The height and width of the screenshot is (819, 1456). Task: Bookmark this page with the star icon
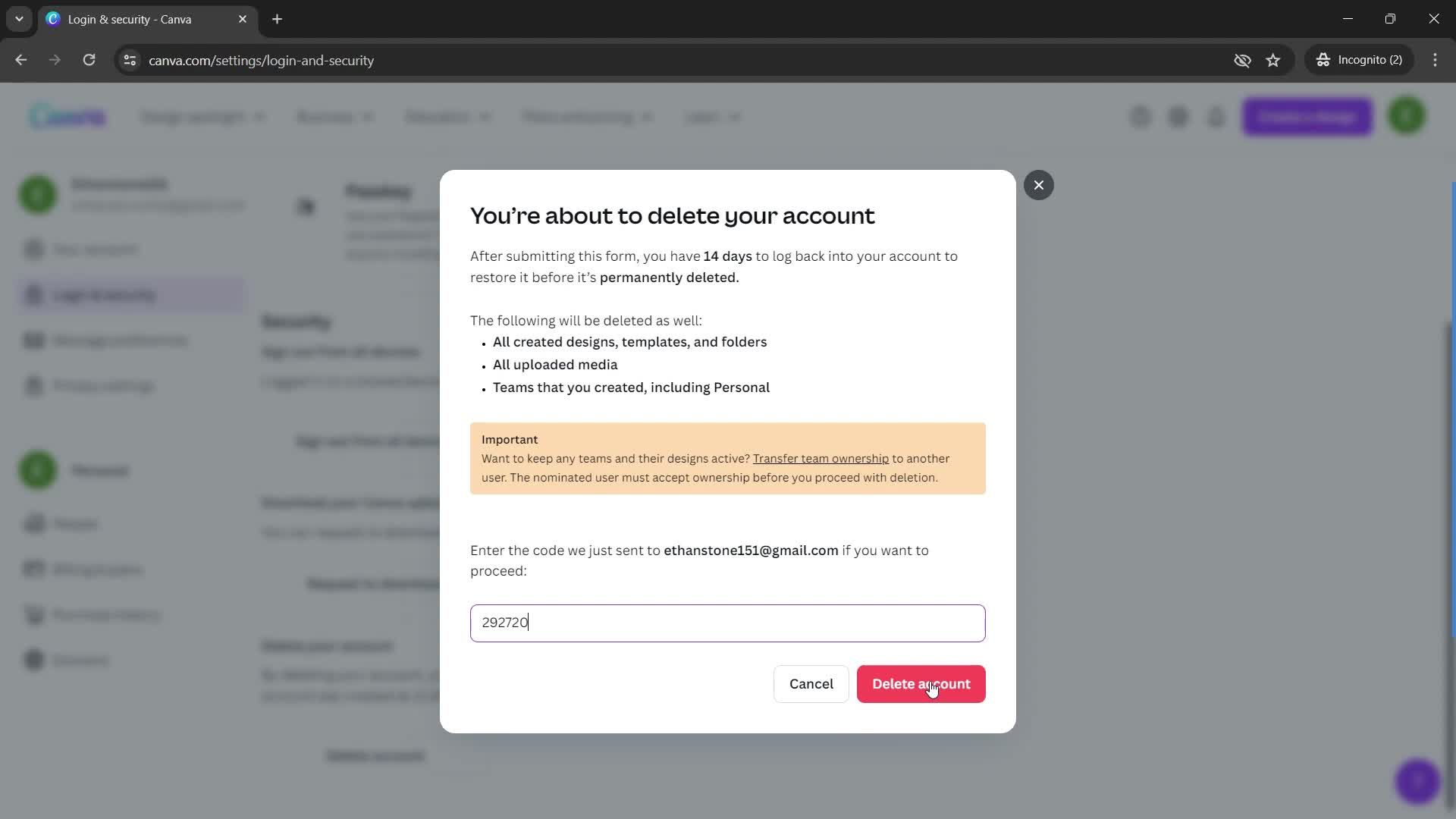pyautogui.click(x=1273, y=60)
